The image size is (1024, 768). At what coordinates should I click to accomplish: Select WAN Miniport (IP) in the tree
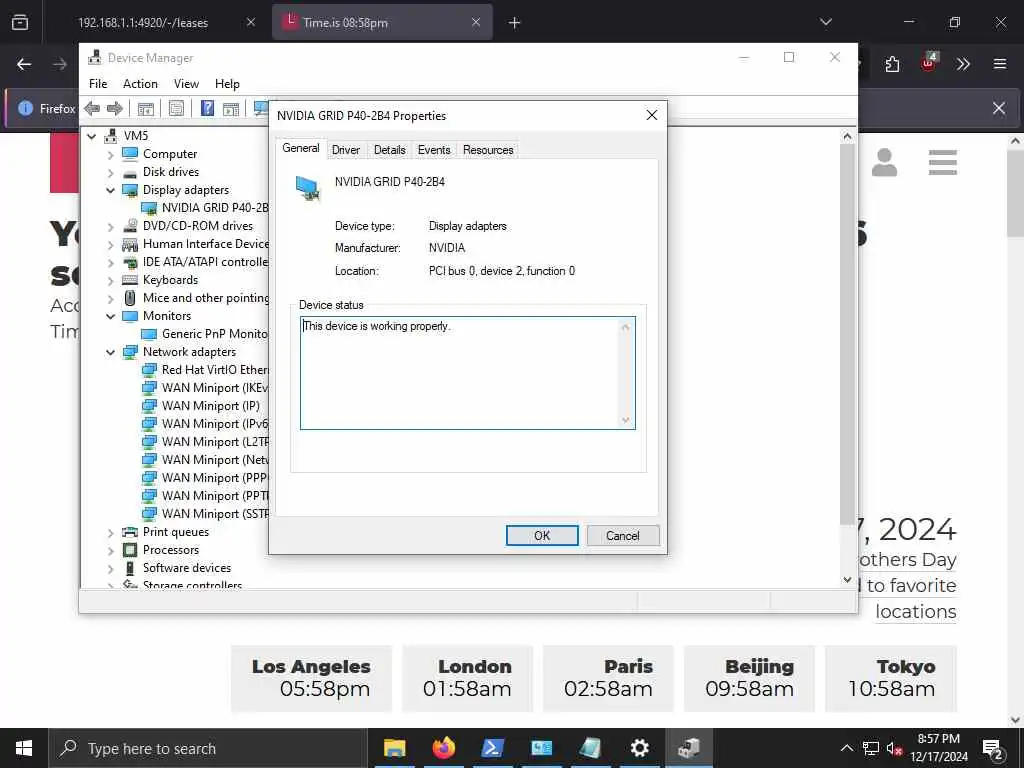click(x=210, y=406)
